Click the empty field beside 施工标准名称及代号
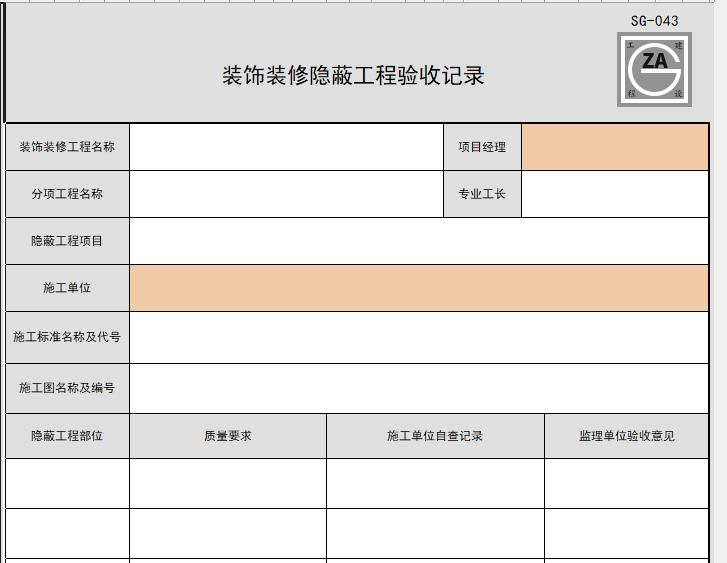Image resolution: width=727 pixels, height=563 pixels. (418, 337)
